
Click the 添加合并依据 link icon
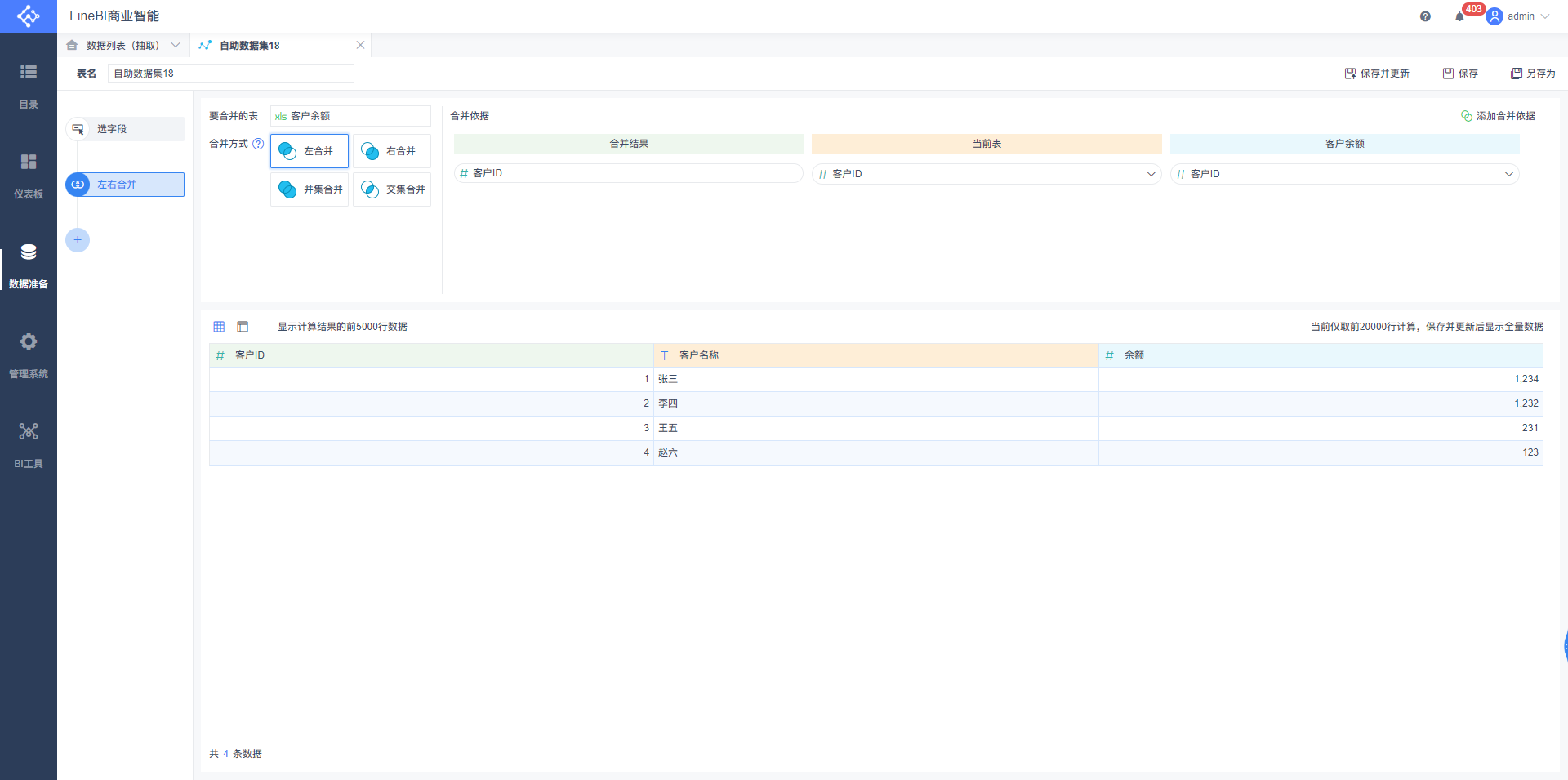pyautogui.click(x=1467, y=116)
